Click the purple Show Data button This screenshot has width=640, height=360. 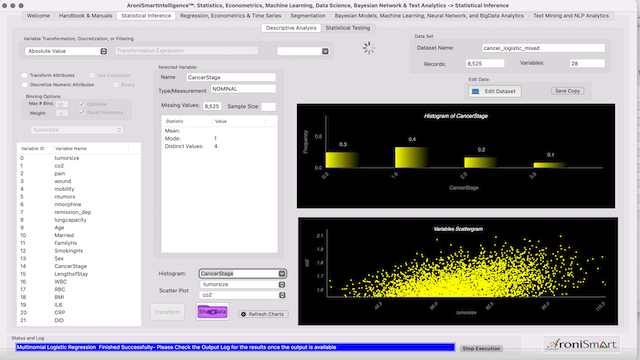pos(212,312)
